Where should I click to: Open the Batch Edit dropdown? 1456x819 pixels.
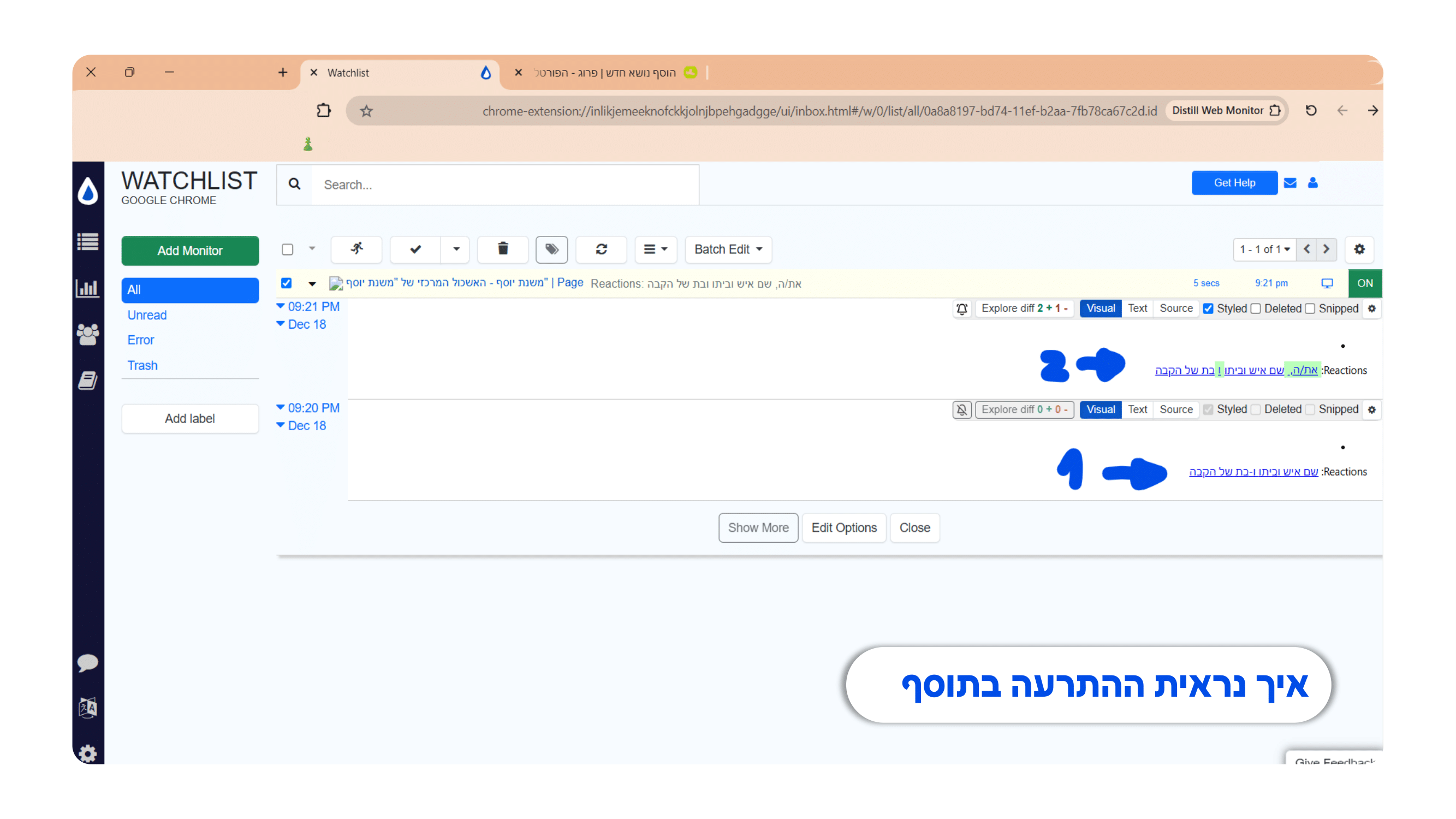727,250
